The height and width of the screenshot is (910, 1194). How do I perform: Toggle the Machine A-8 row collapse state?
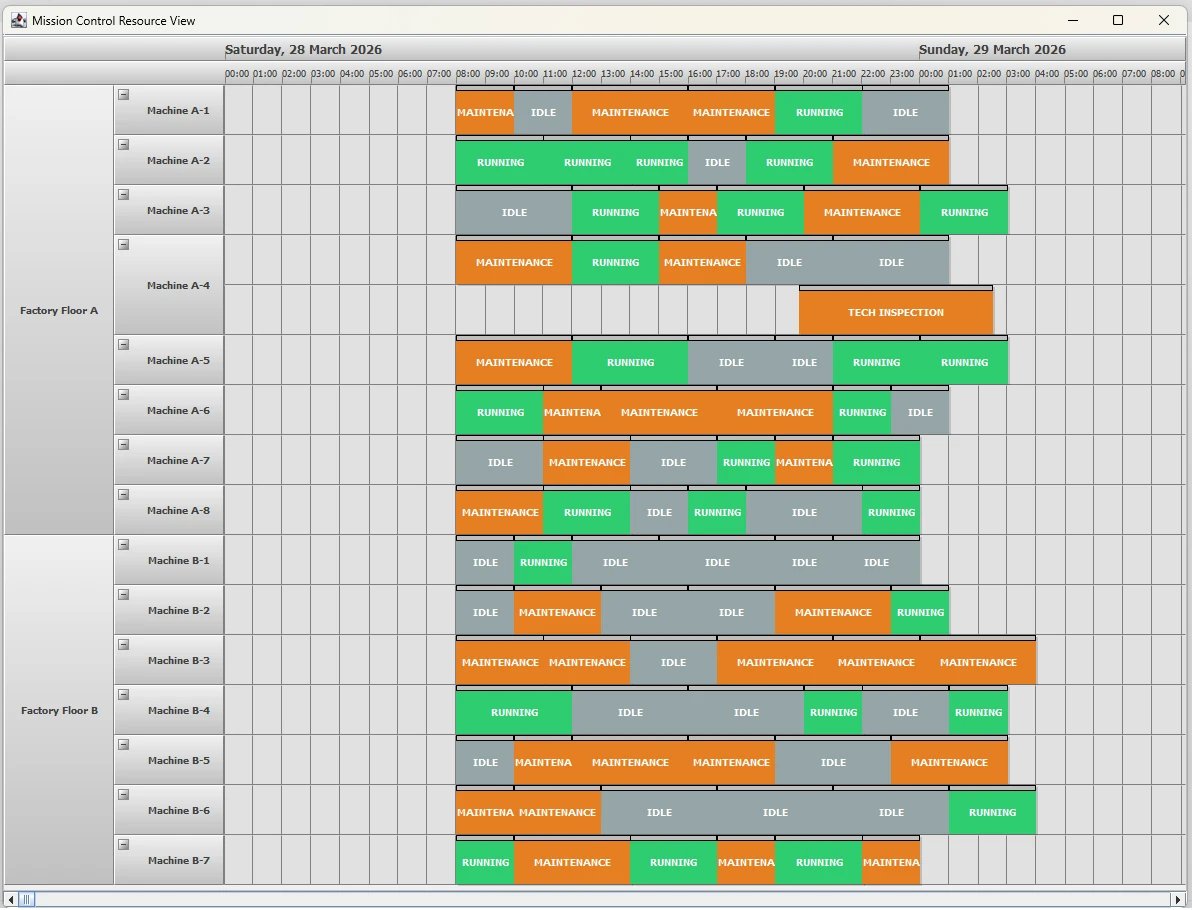(123, 494)
